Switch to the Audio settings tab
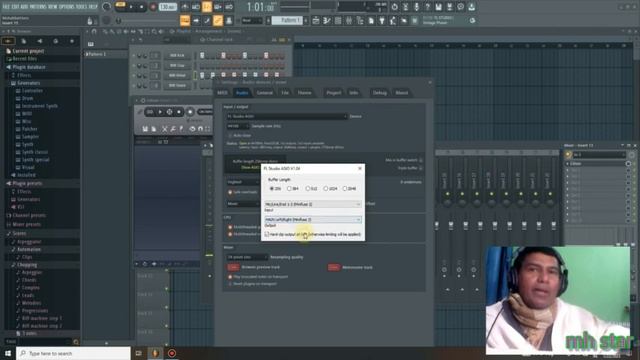The image size is (640, 360). coord(242,93)
